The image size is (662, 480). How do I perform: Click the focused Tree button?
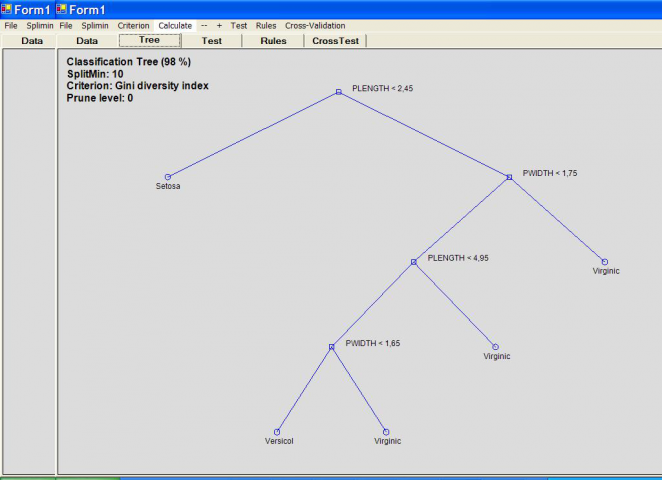pos(150,41)
